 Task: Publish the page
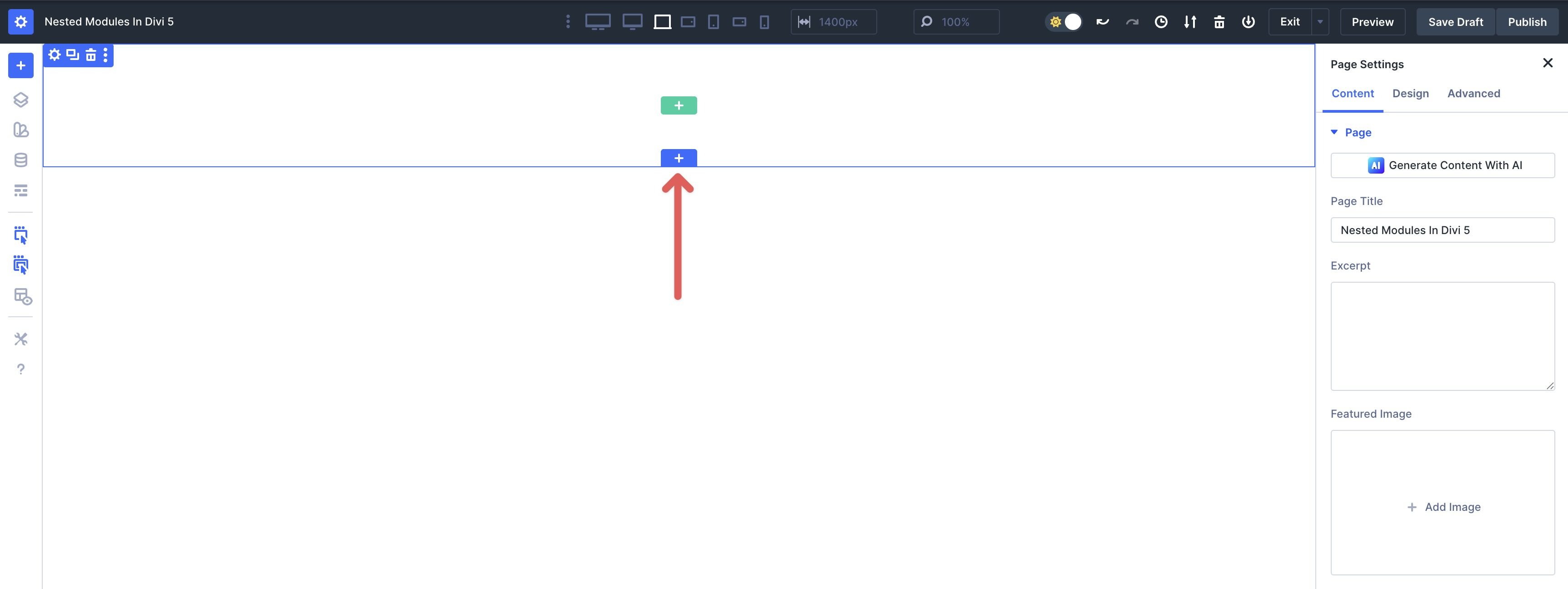pos(1527,21)
